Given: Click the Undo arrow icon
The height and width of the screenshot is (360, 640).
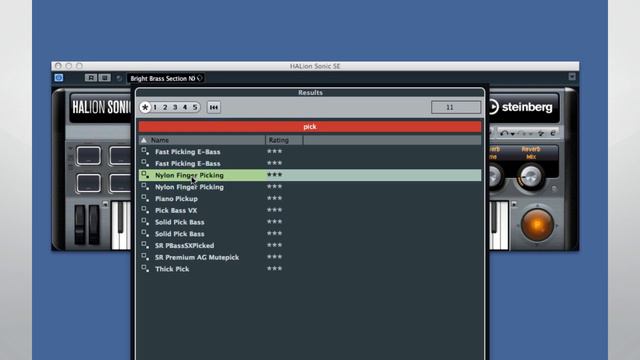Looking at the screenshot, I should 504,133.
